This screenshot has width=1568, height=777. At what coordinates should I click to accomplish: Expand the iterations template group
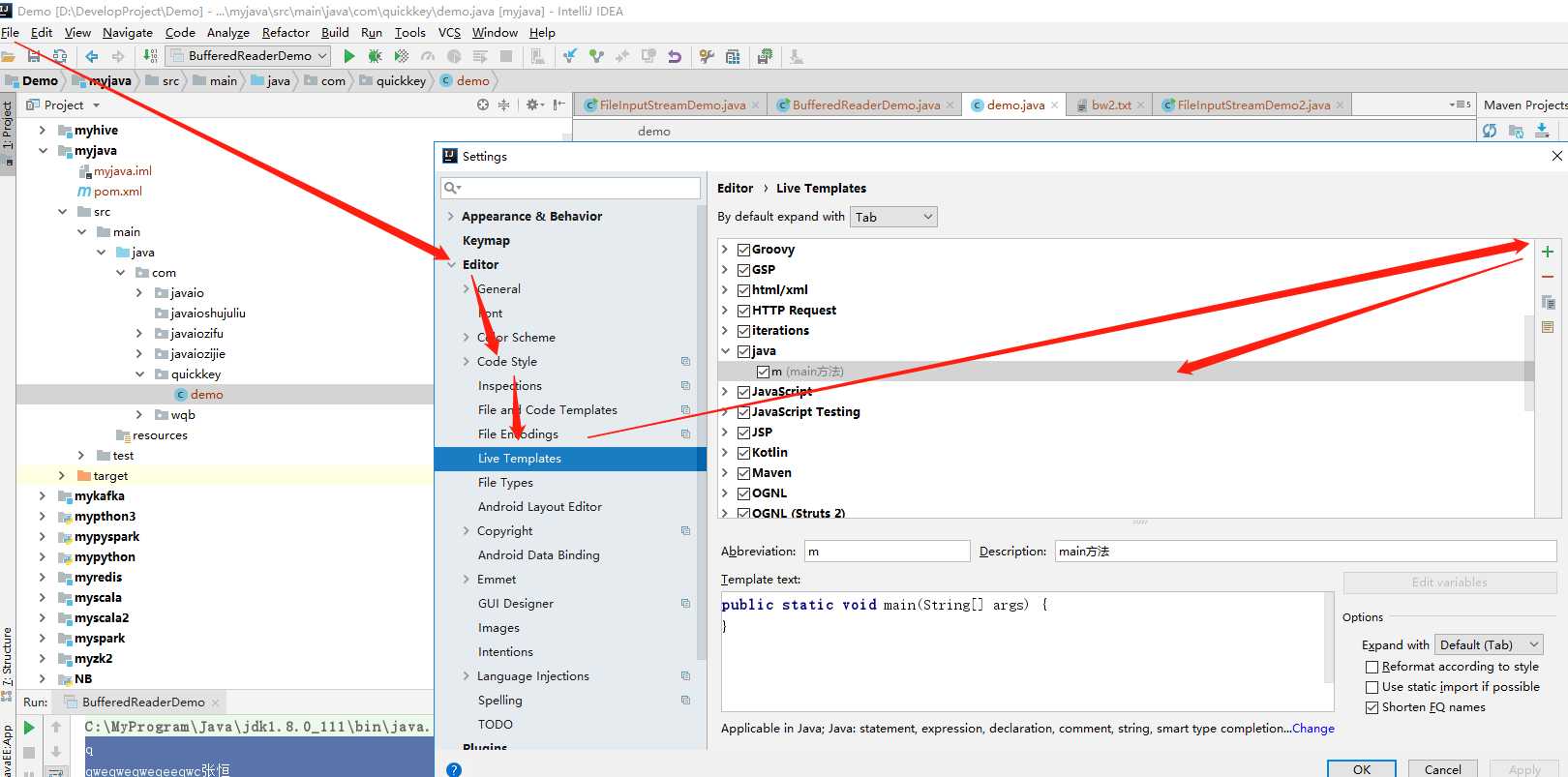[725, 331]
